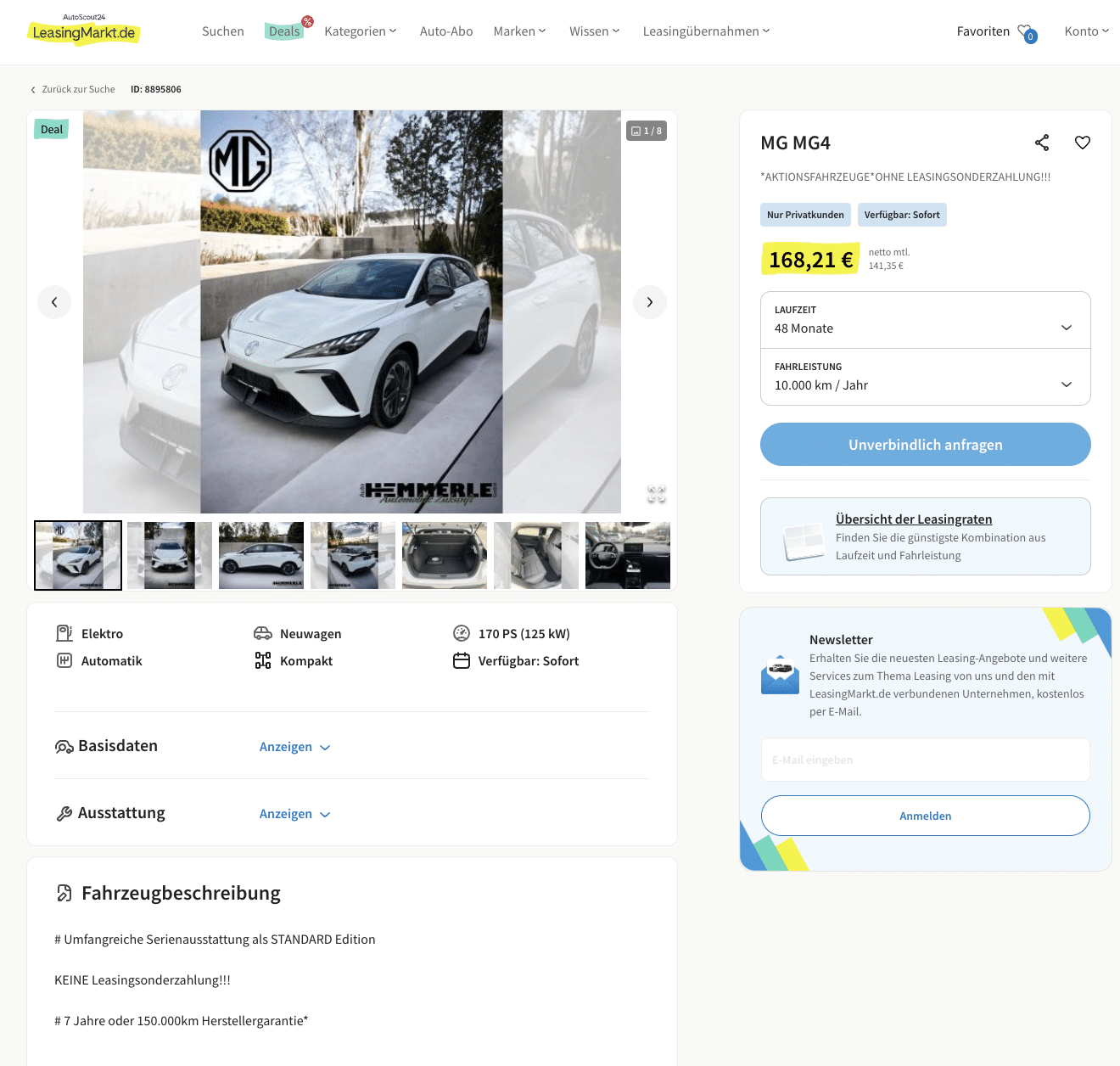The width and height of the screenshot is (1120, 1066).
Task: Open Favoriten heart icon in header
Action: [x=1027, y=32]
